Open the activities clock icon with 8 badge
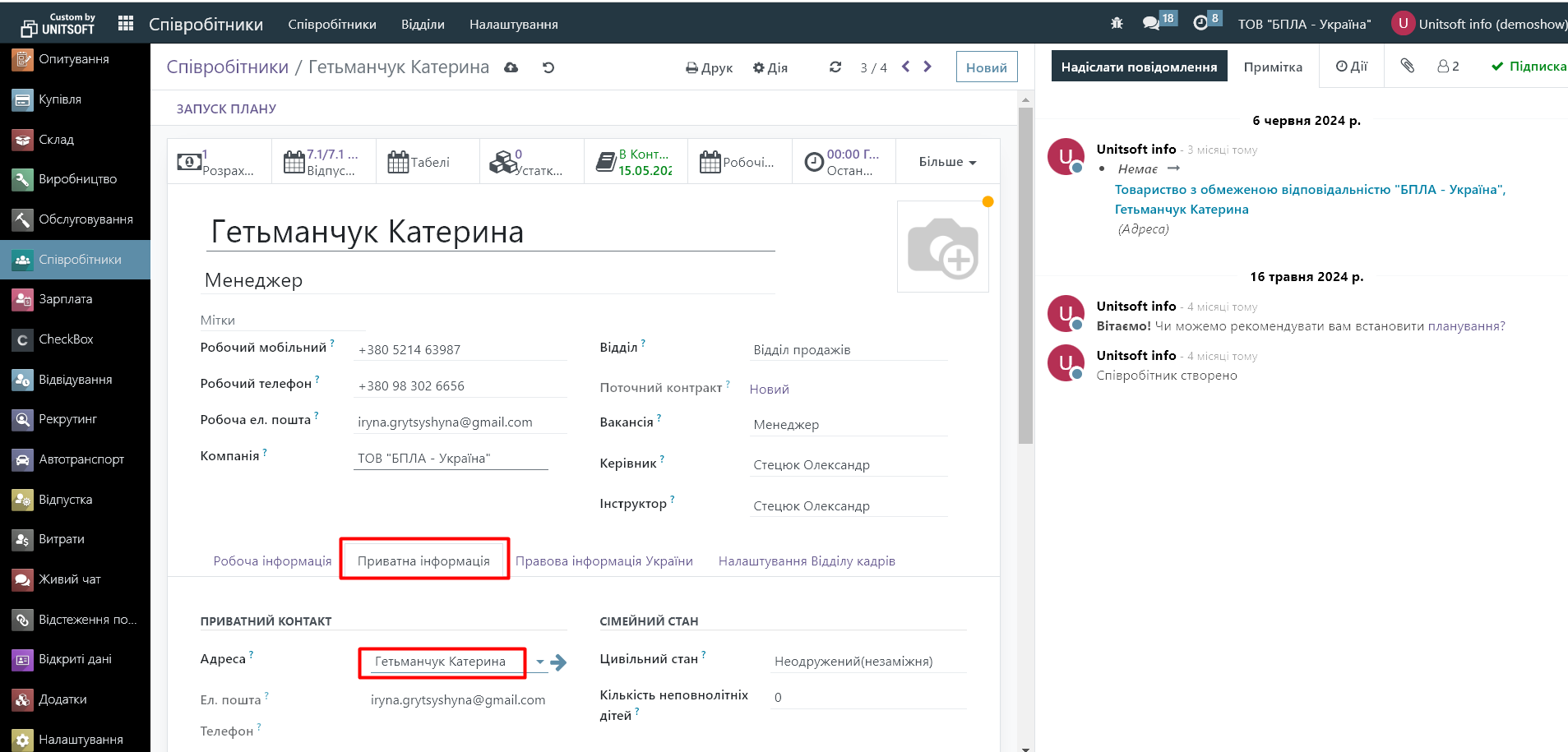 [x=1200, y=24]
